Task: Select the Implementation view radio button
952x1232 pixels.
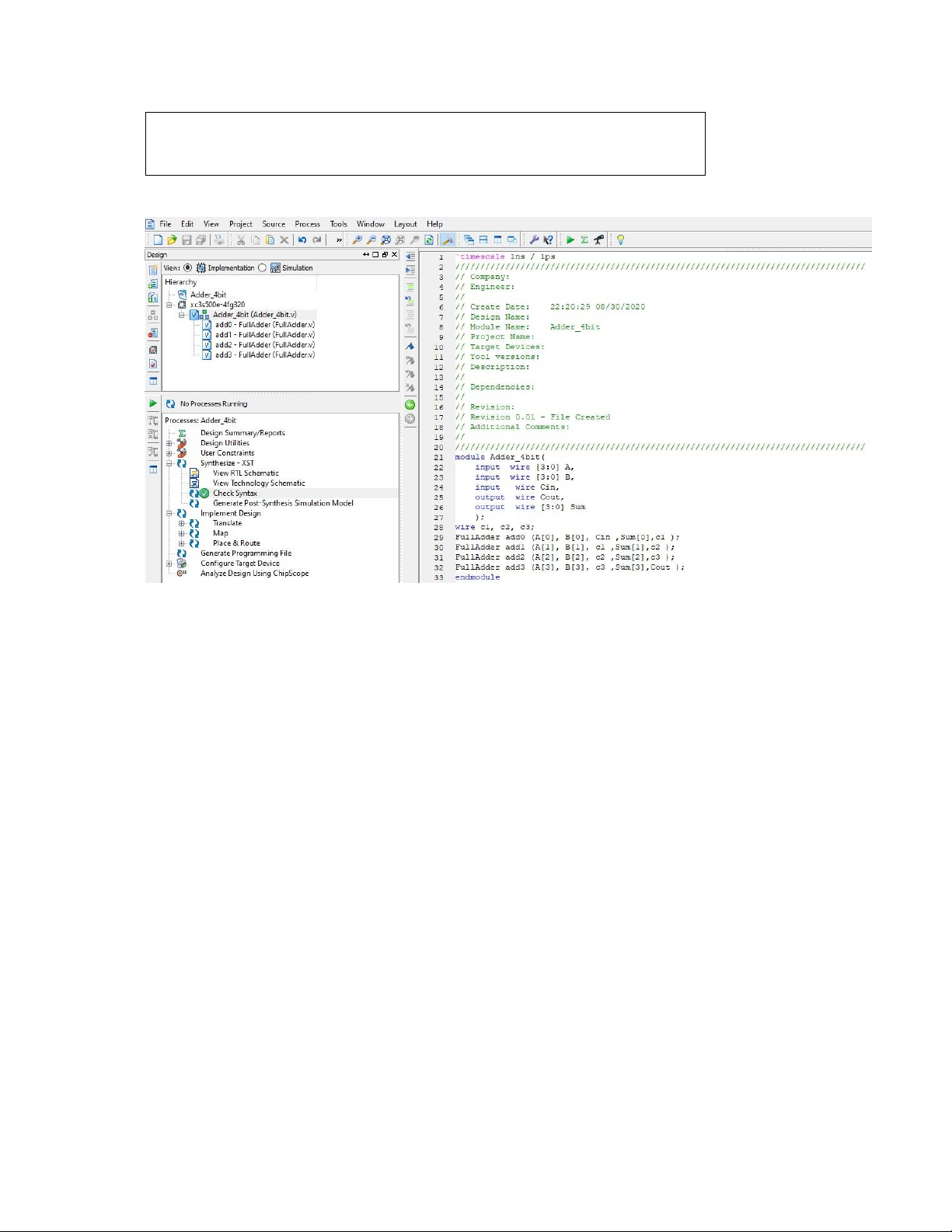Action: (187, 267)
